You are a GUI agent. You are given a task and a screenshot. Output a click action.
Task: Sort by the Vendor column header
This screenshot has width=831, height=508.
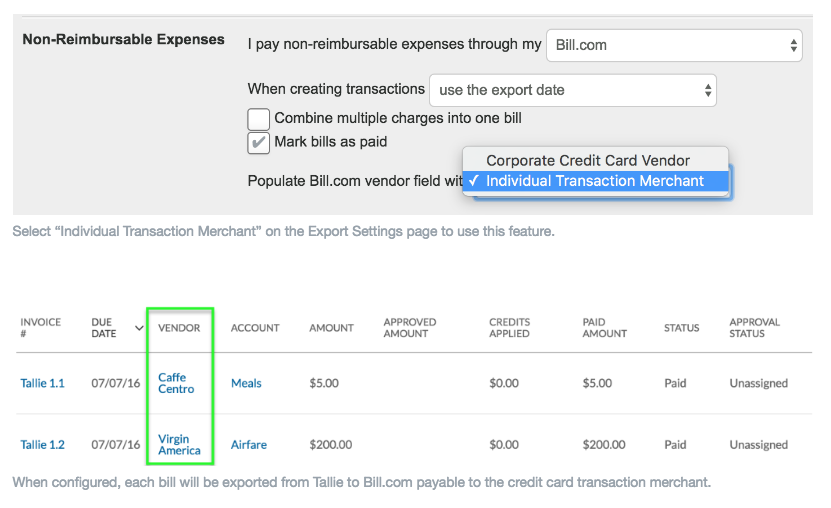coord(179,328)
